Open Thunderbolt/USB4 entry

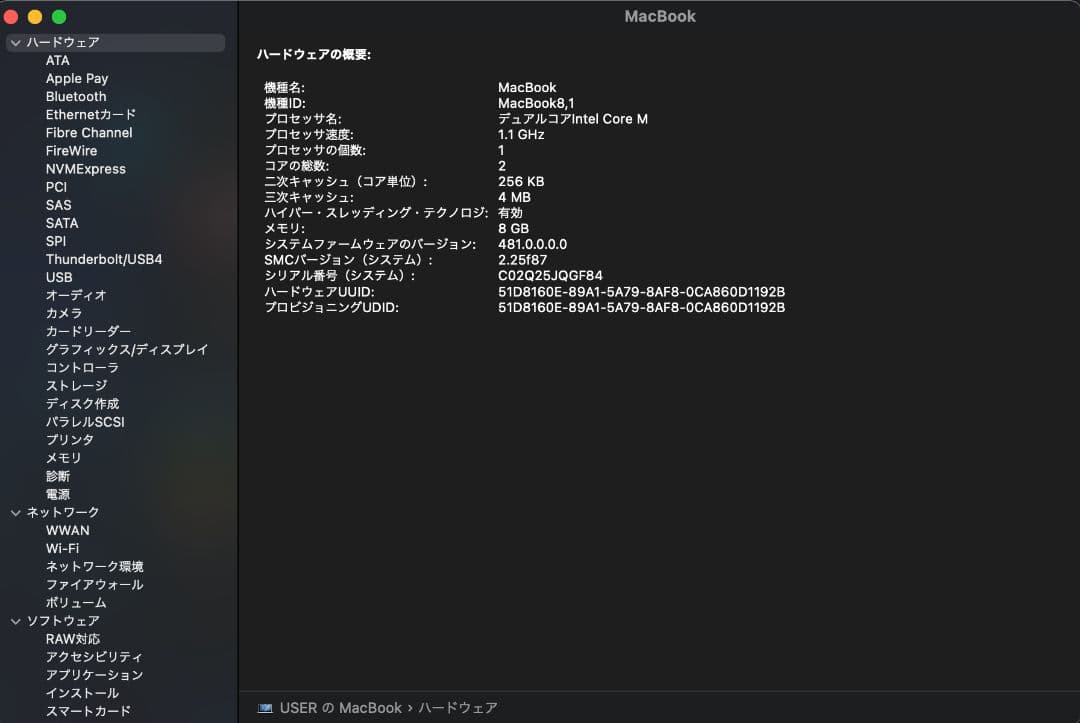(x=104, y=259)
